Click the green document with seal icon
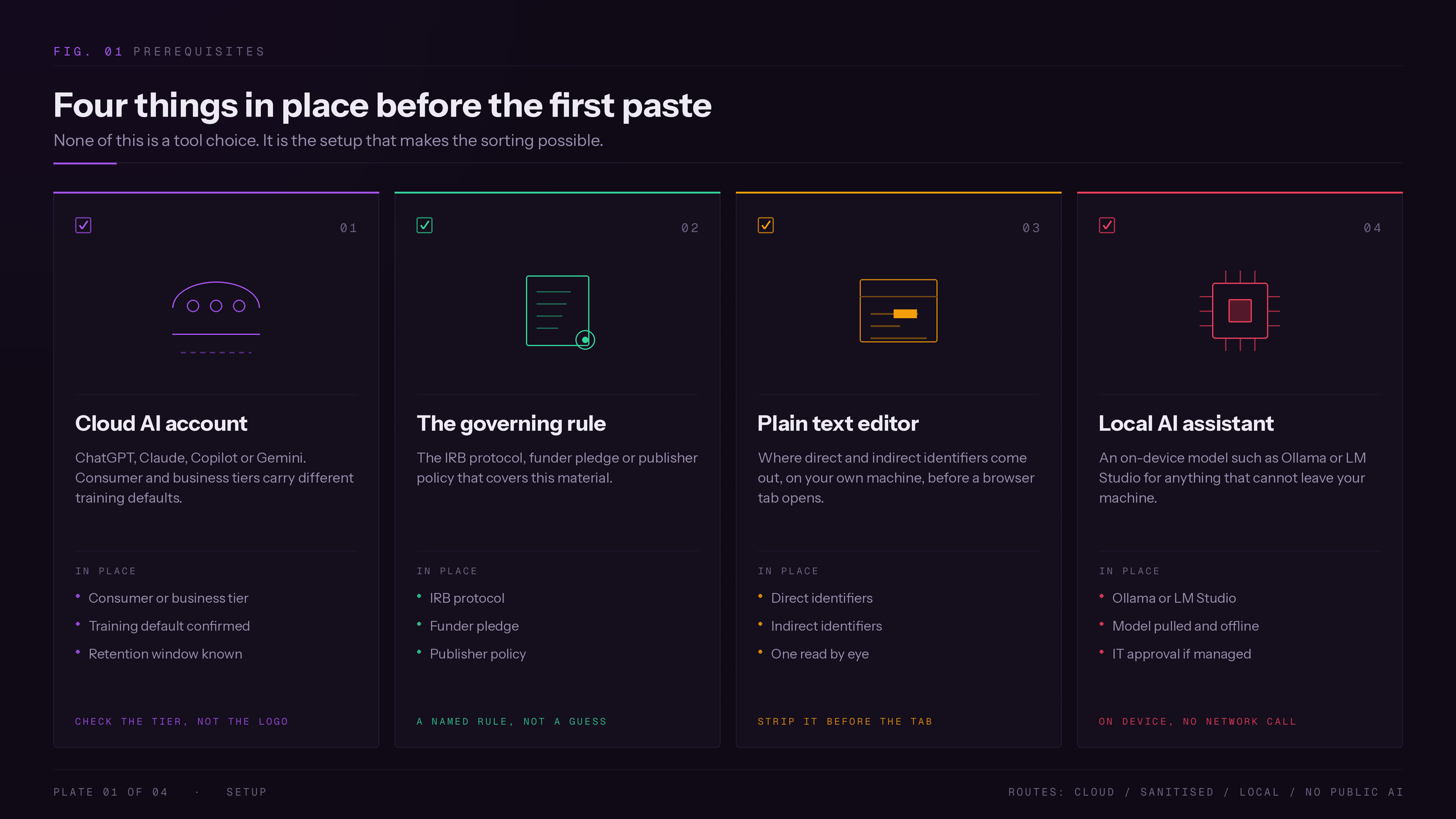The width and height of the screenshot is (1456, 819). 560,312
